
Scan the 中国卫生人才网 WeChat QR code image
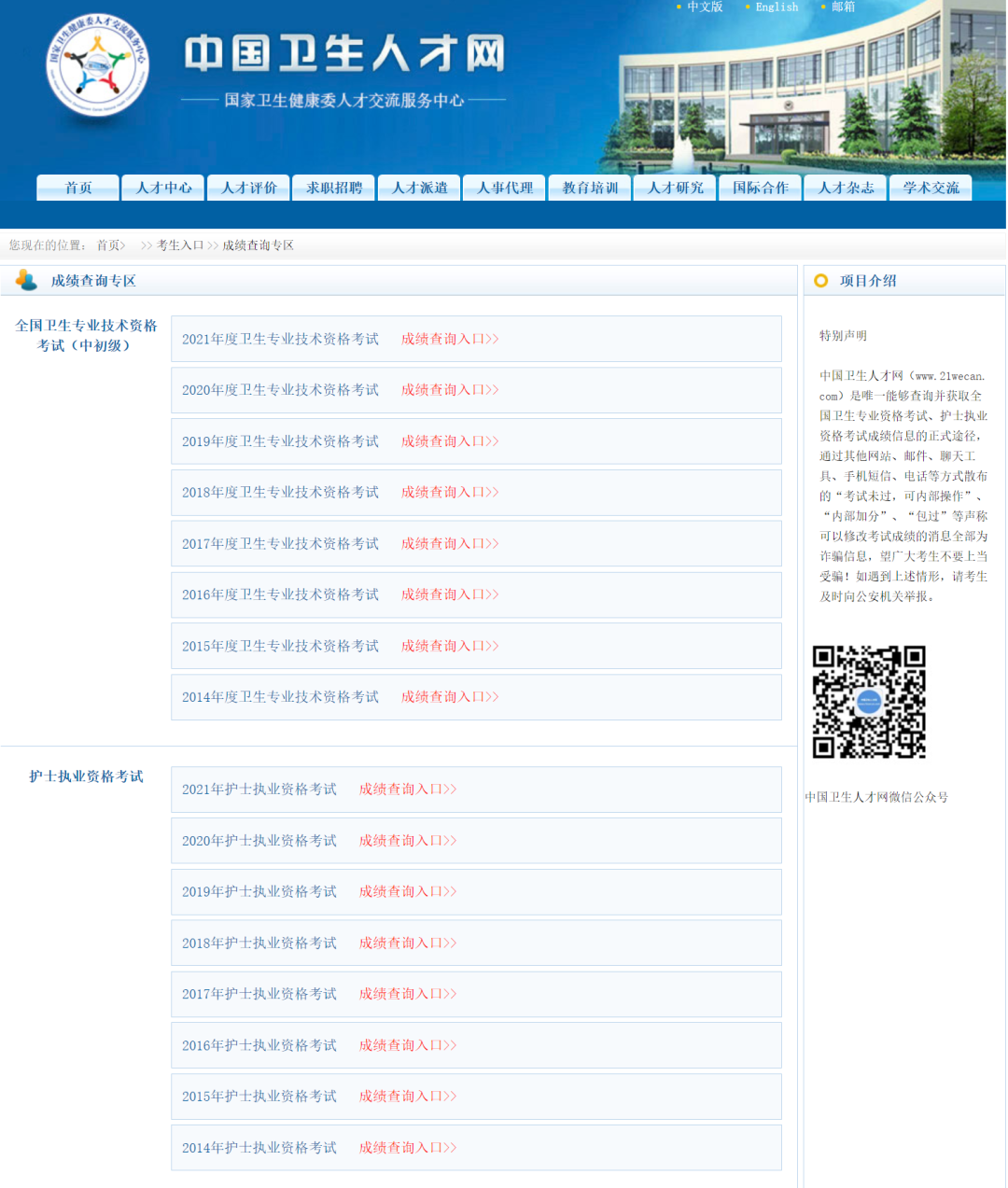869,702
